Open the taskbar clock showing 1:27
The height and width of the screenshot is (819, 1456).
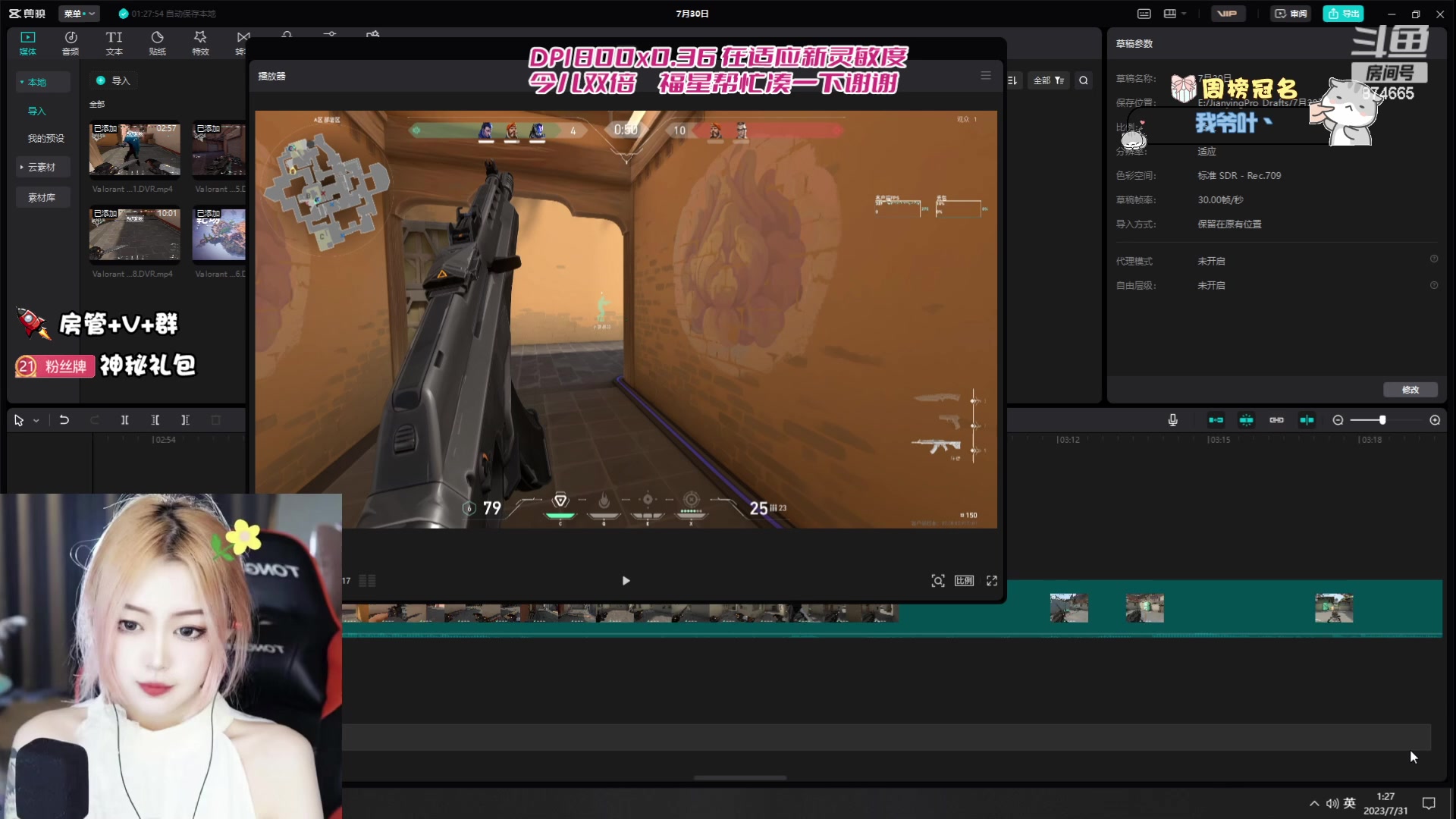pyautogui.click(x=1385, y=804)
